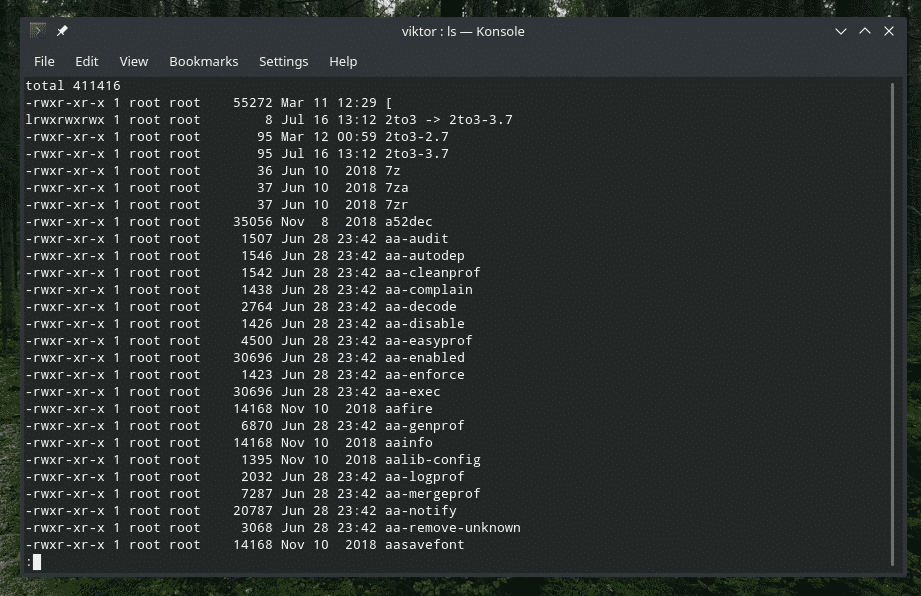Click the '2to3 -> 2to3-3.7' symlink entry

pos(448,120)
